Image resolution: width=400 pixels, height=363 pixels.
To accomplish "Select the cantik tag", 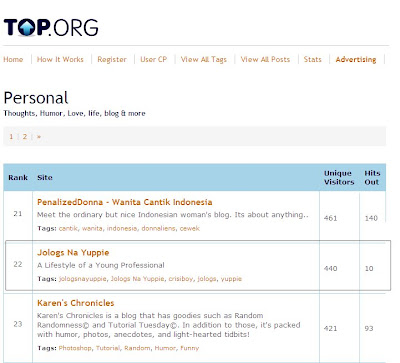I will (68, 229).
